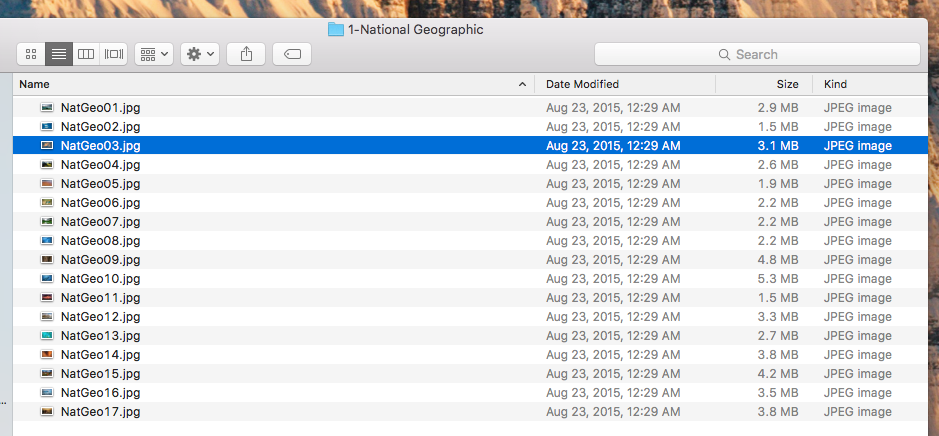The height and width of the screenshot is (436, 939).
Task: Click the NatGeo14.jpg thumbnail icon
Action: [x=47, y=354]
